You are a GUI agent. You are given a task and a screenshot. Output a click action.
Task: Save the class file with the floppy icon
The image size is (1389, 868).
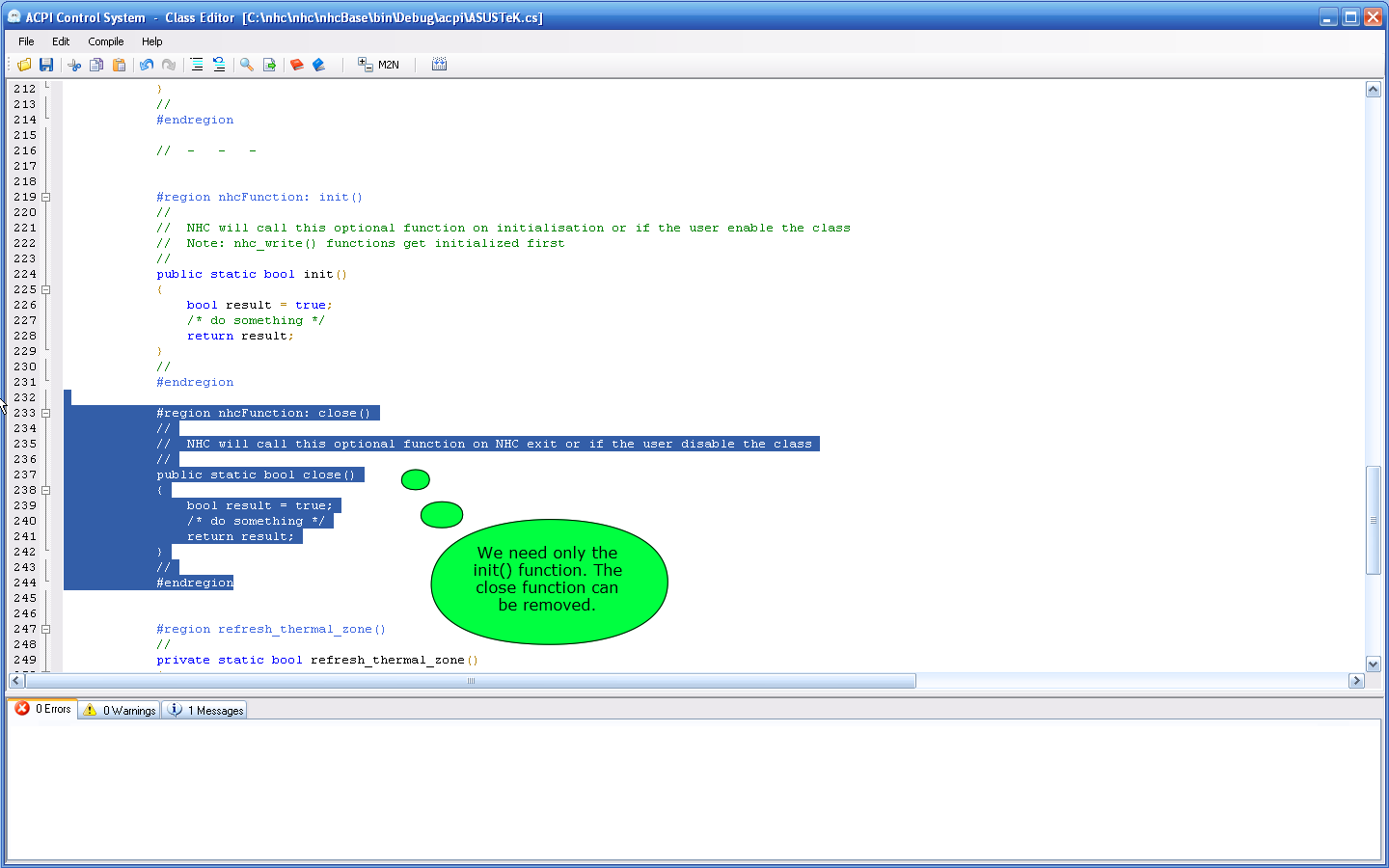point(45,65)
